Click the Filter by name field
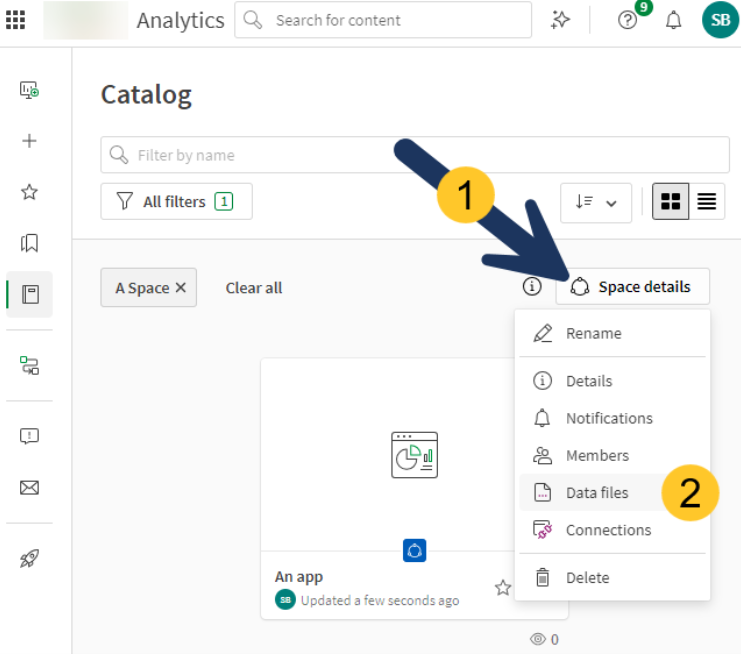Viewport: 741px width, 654px height. pos(415,155)
